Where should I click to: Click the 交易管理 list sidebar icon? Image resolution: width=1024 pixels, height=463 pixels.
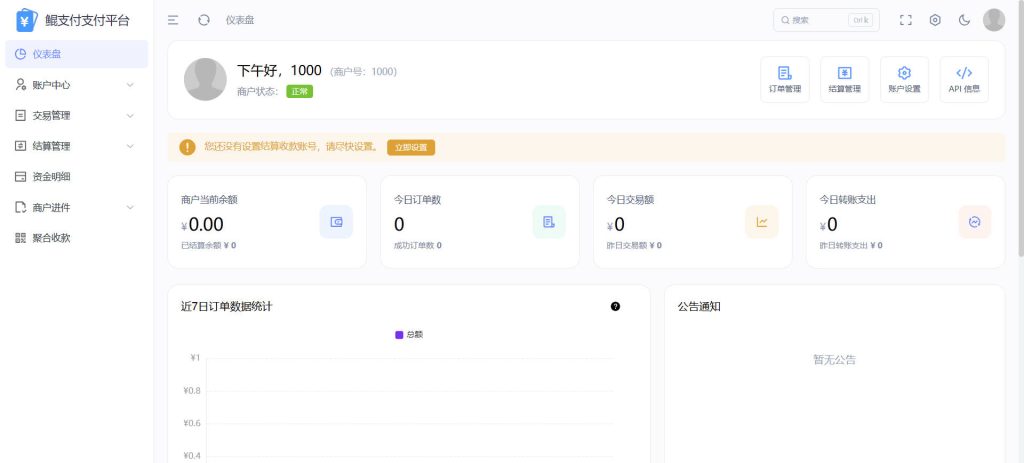(x=20, y=116)
